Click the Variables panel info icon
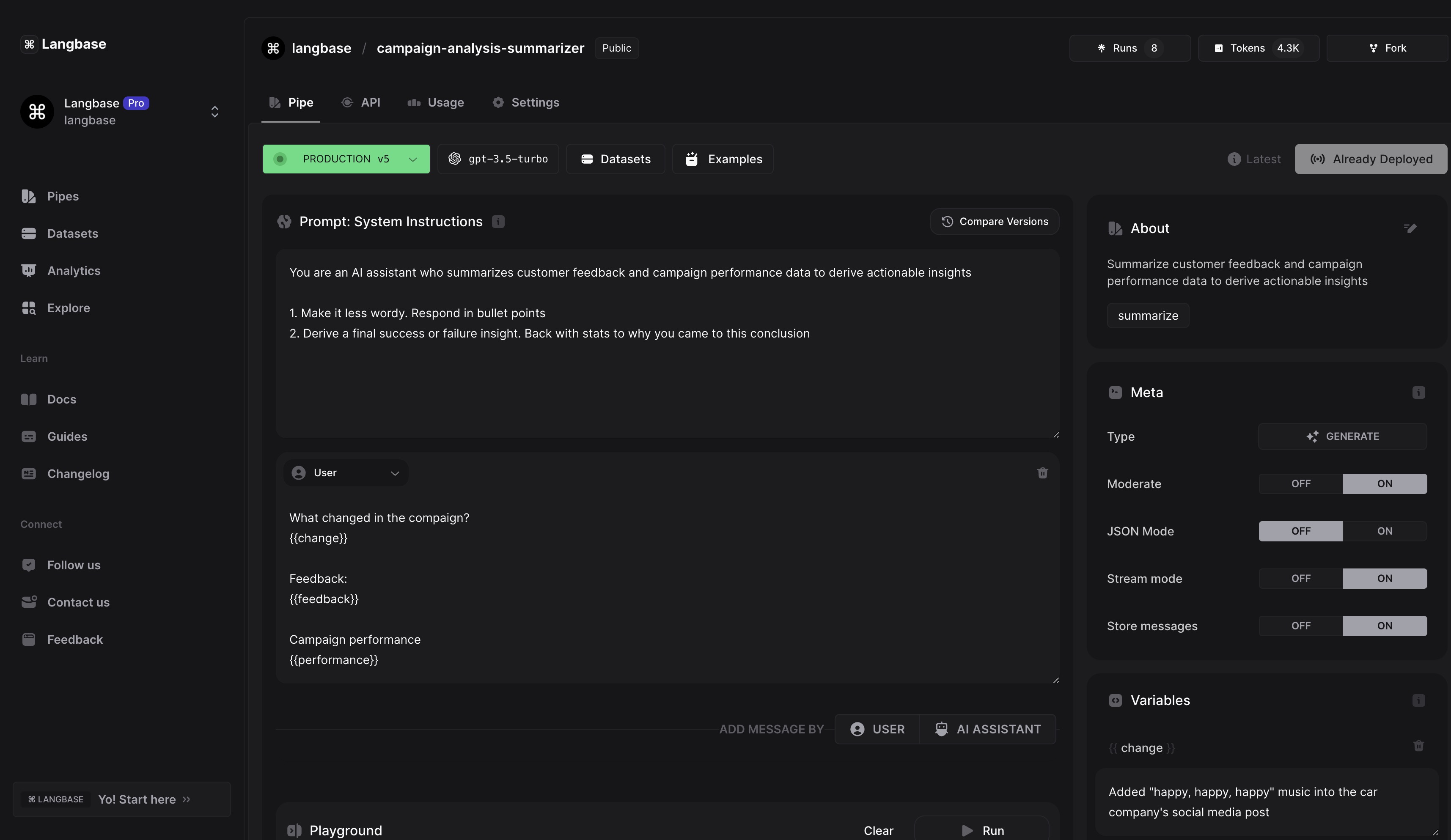 (1418, 701)
